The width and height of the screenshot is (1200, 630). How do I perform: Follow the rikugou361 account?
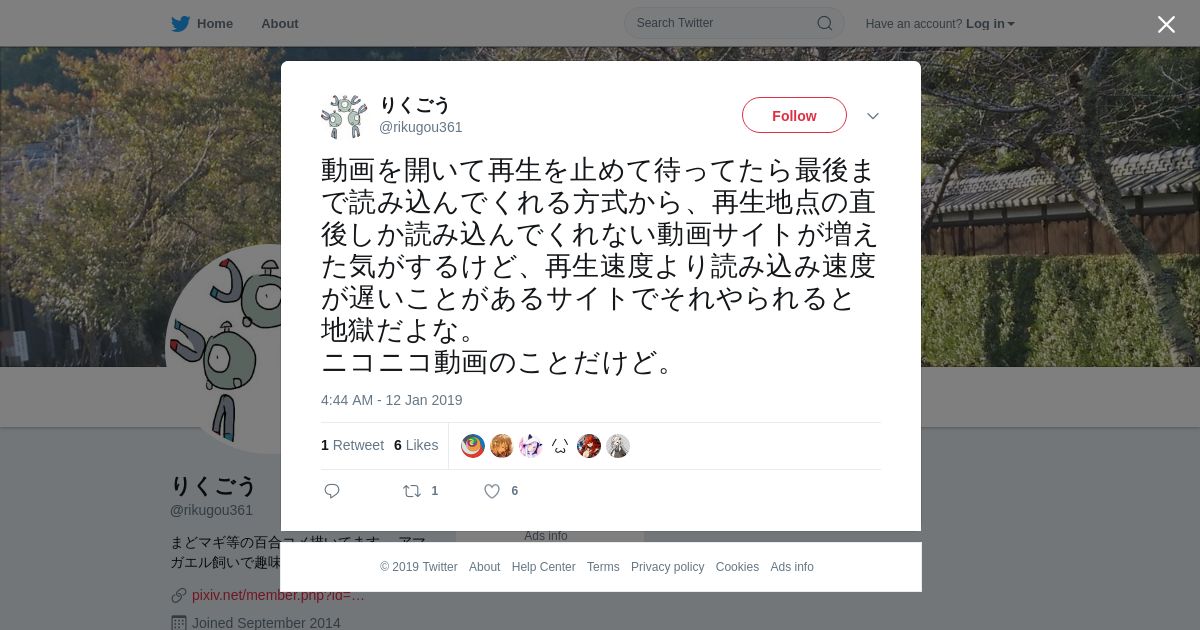[794, 115]
